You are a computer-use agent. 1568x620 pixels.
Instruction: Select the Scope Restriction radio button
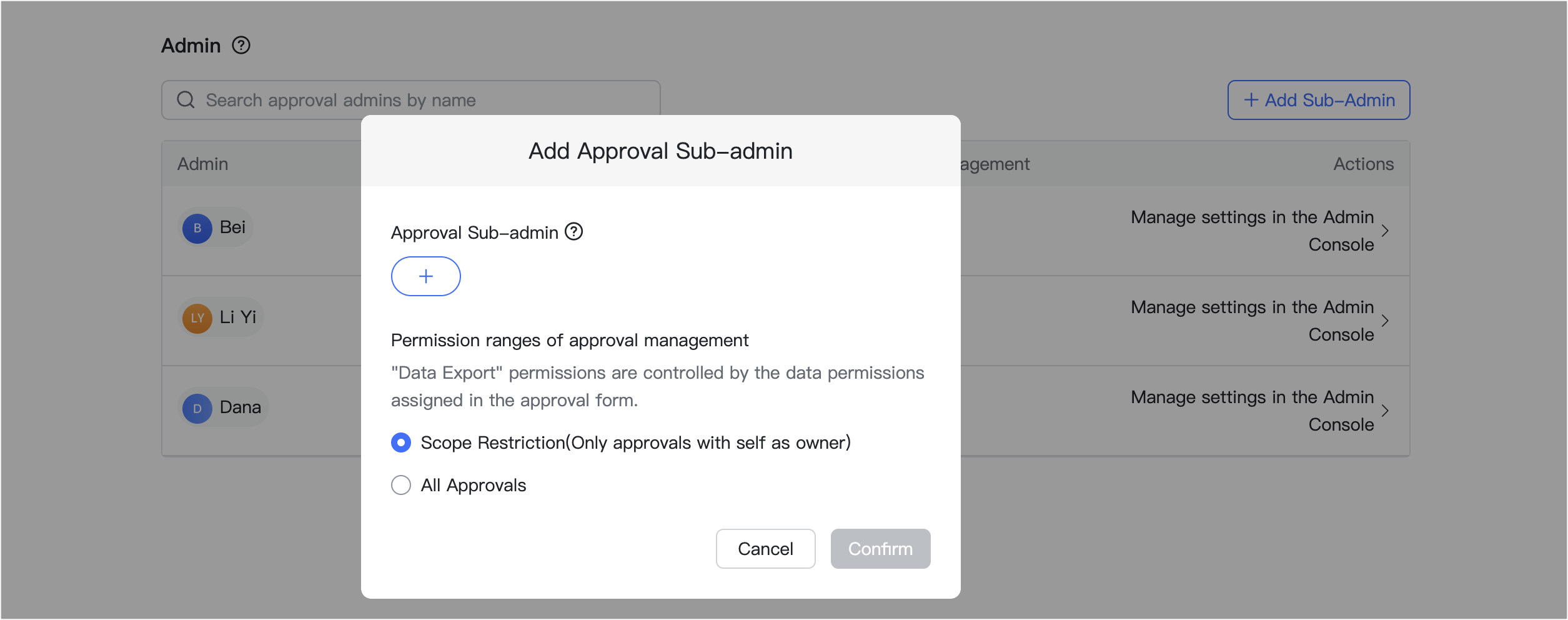(401, 442)
